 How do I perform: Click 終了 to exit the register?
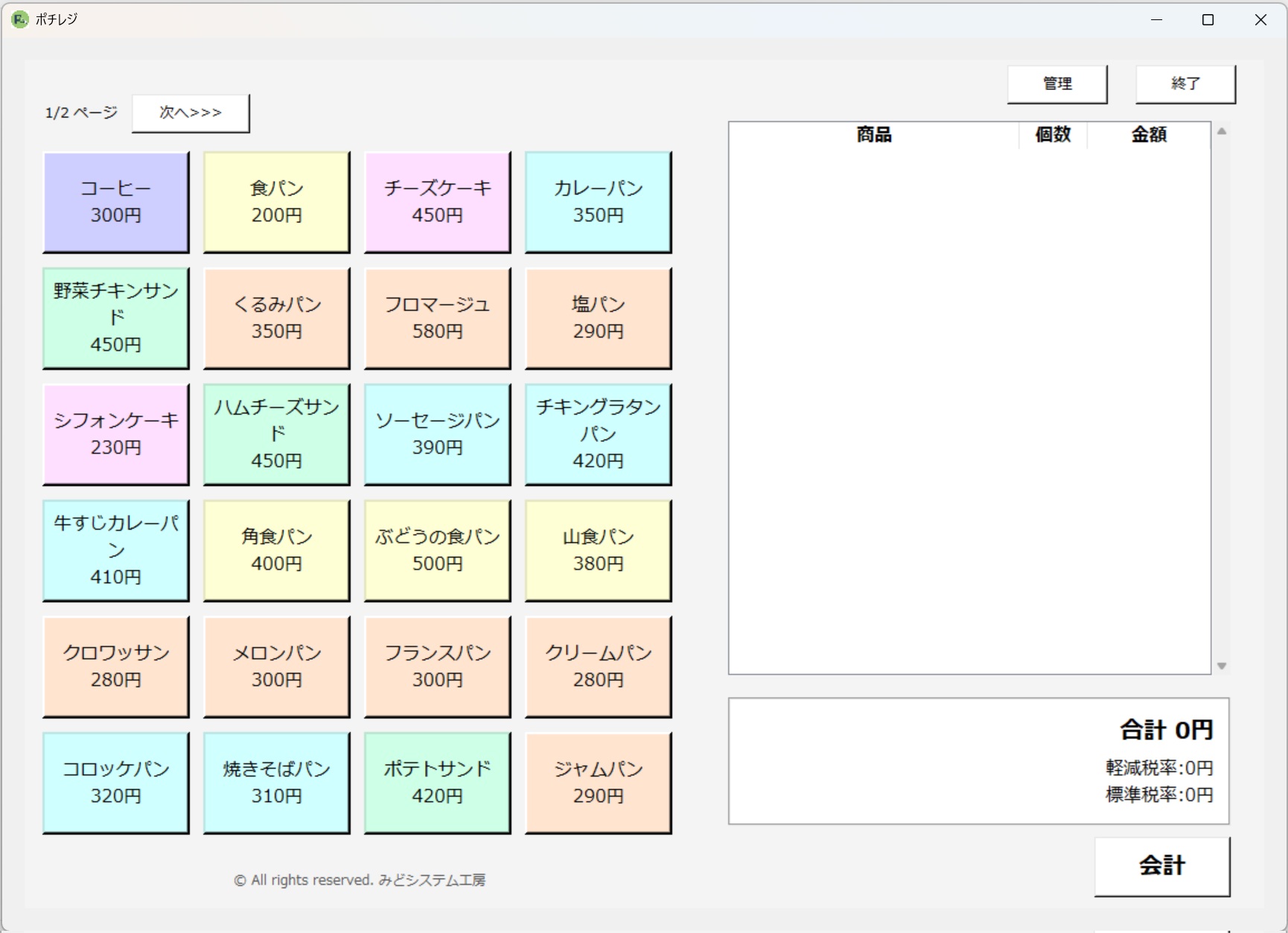1185,83
